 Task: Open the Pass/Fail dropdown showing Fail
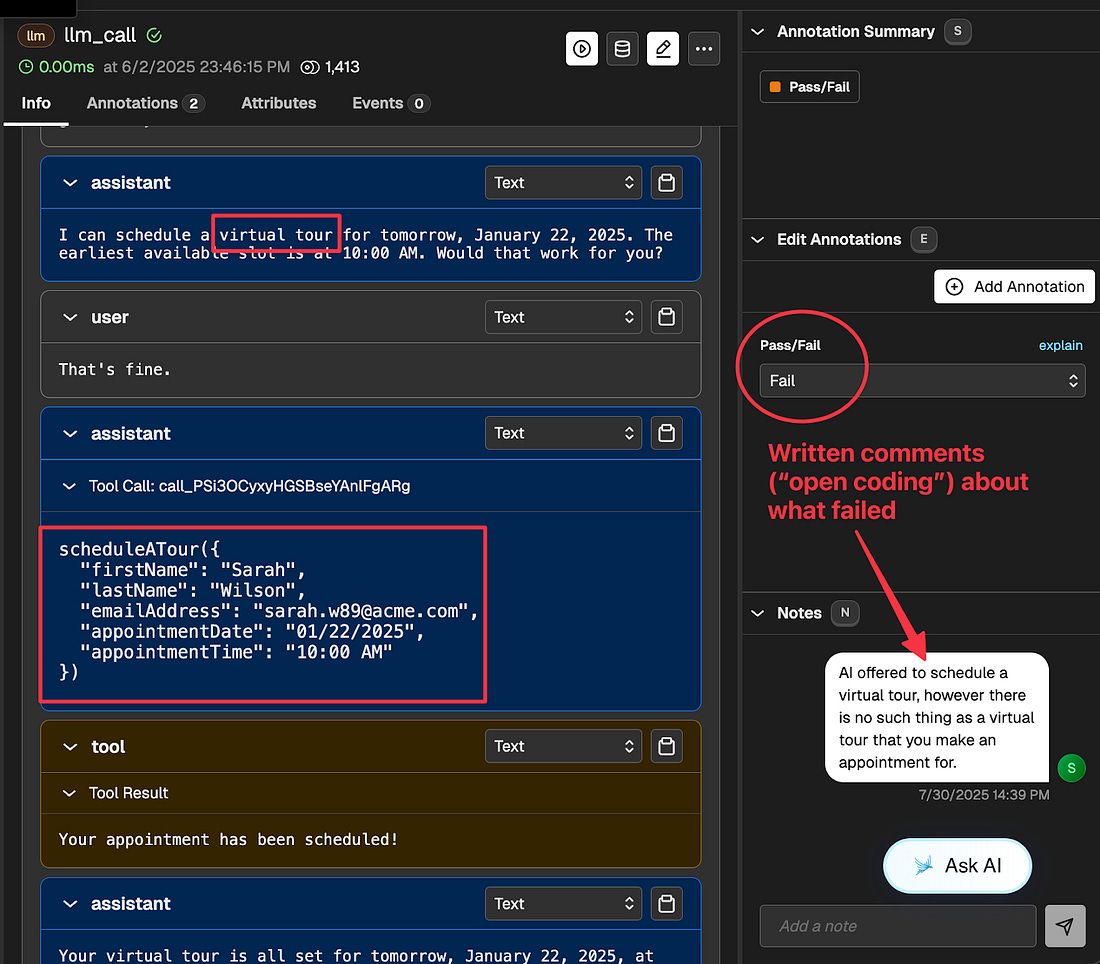pos(923,380)
